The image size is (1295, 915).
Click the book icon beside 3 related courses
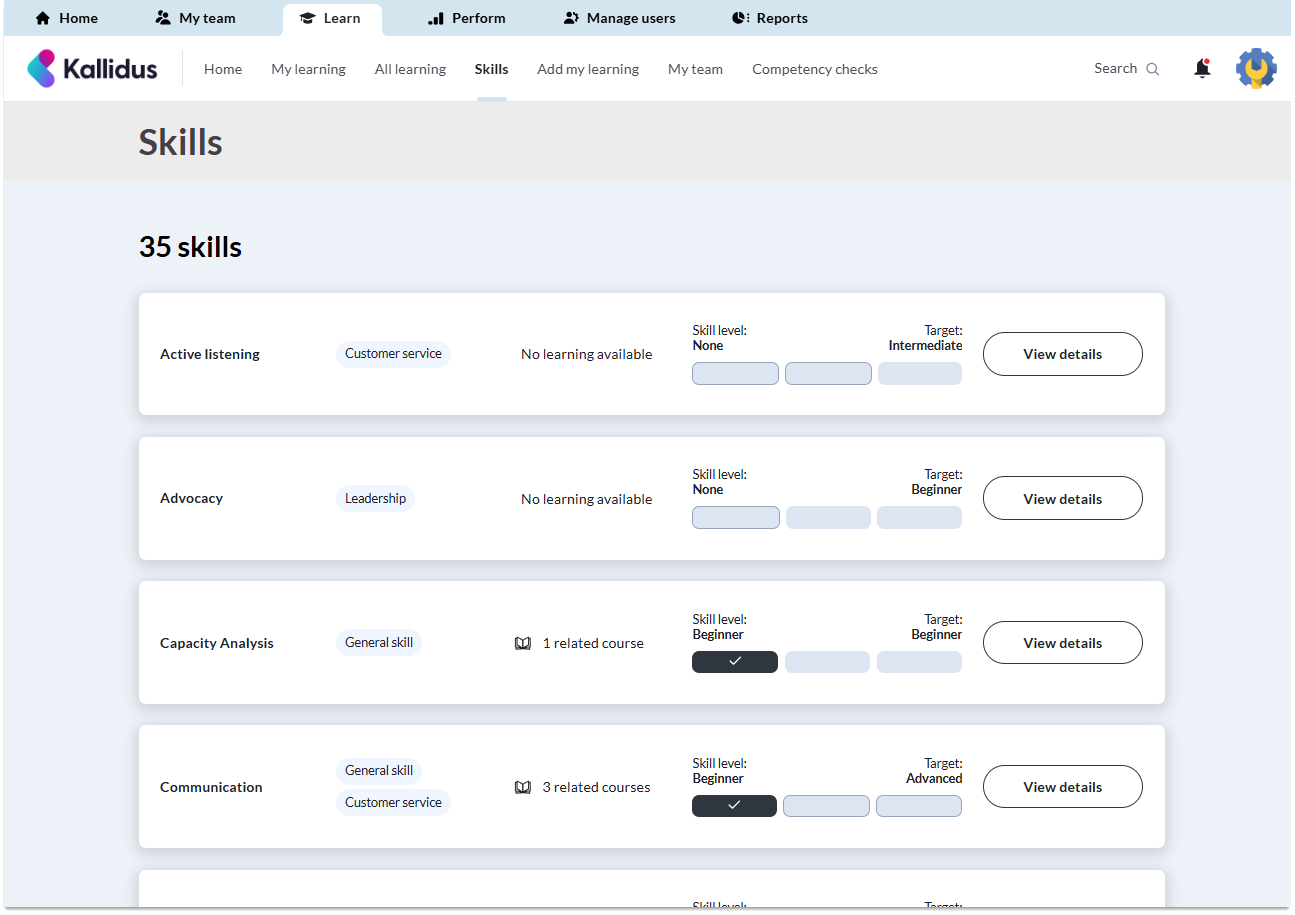click(523, 787)
